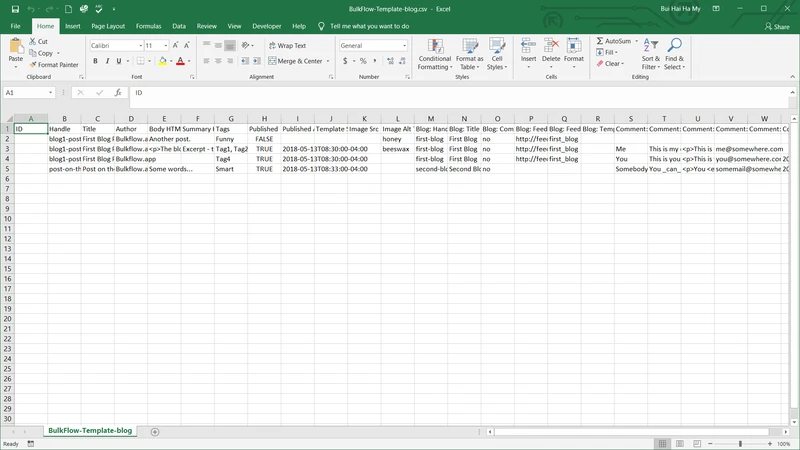Image resolution: width=800 pixels, height=450 pixels.
Task: Click the Undo arrow in title bar
Action: click(x=31, y=9)
